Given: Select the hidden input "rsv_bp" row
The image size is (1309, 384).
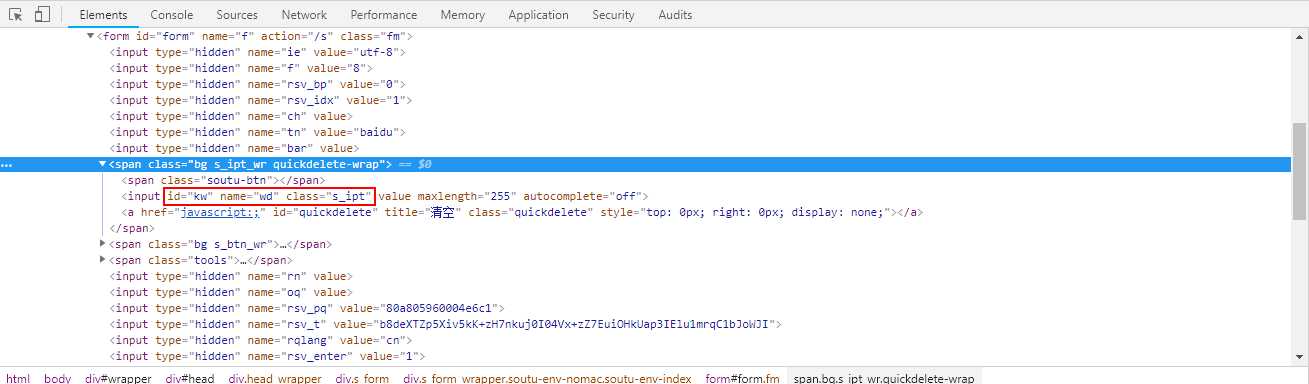Looking at the screenshot, I should point(257,84).
